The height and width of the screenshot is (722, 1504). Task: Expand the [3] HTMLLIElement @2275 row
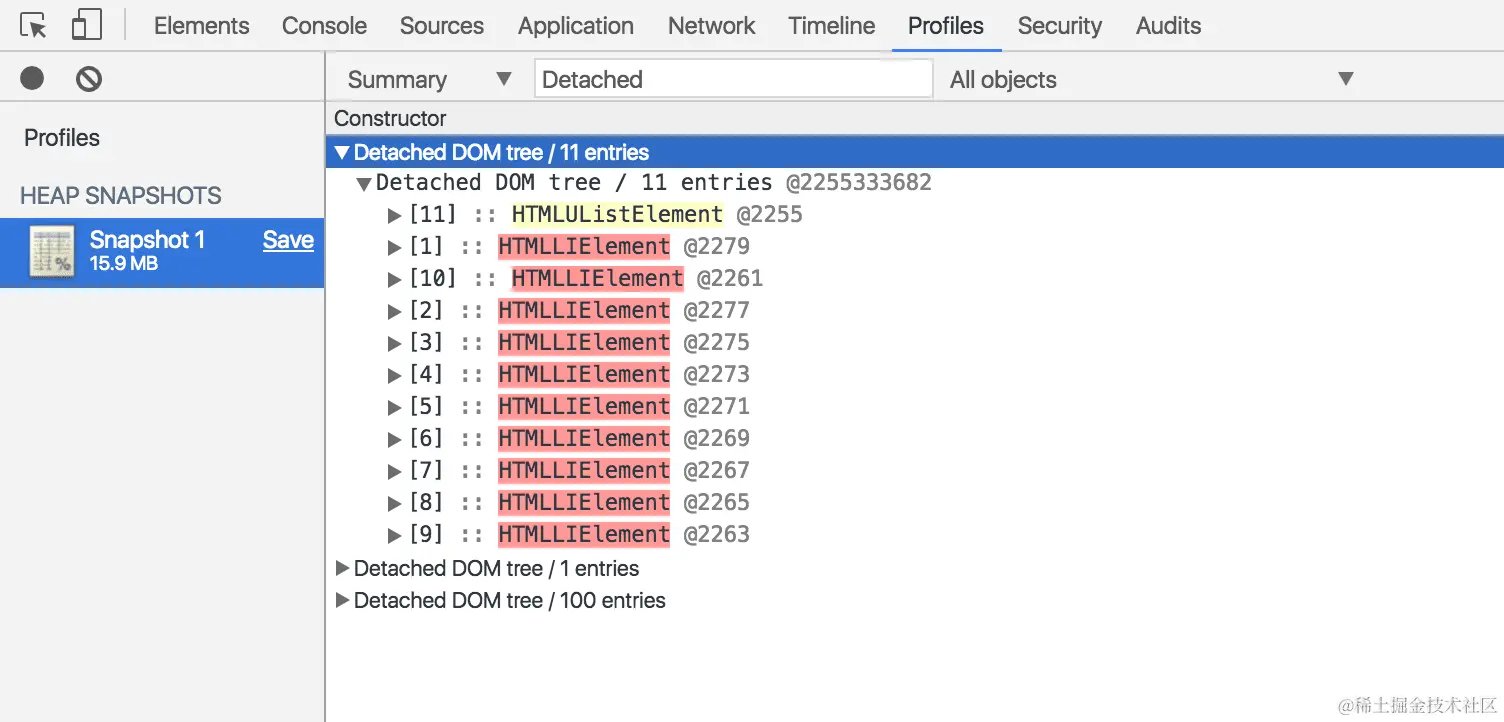pyautogui.click(x=395, y=343)
